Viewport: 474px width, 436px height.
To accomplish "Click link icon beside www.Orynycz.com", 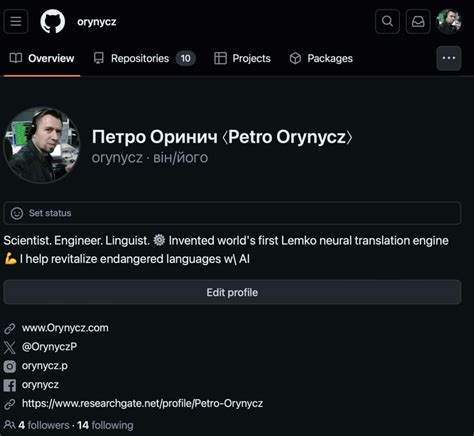I will pos(10,329).
